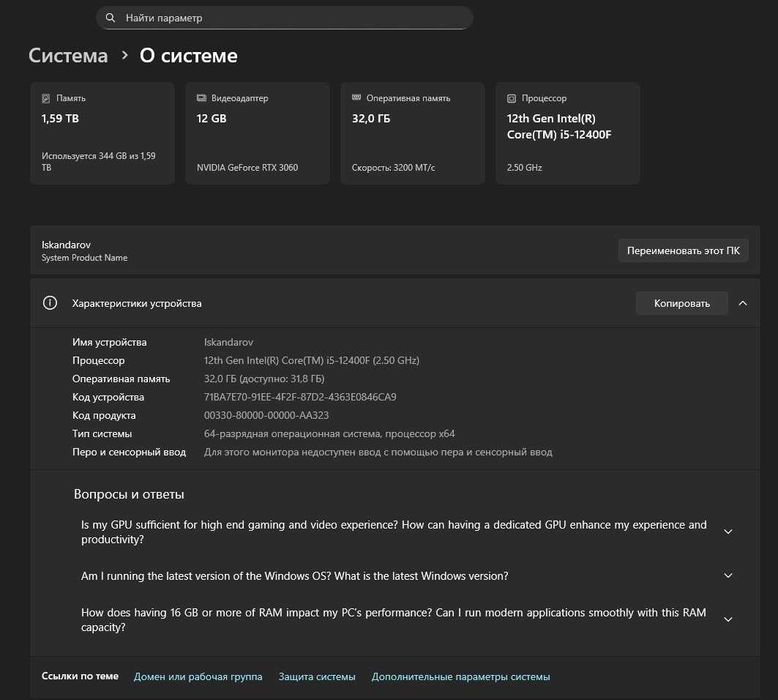
Task: Open the "Оперативная память" 32,0 ГБ card
Action: 412,133
